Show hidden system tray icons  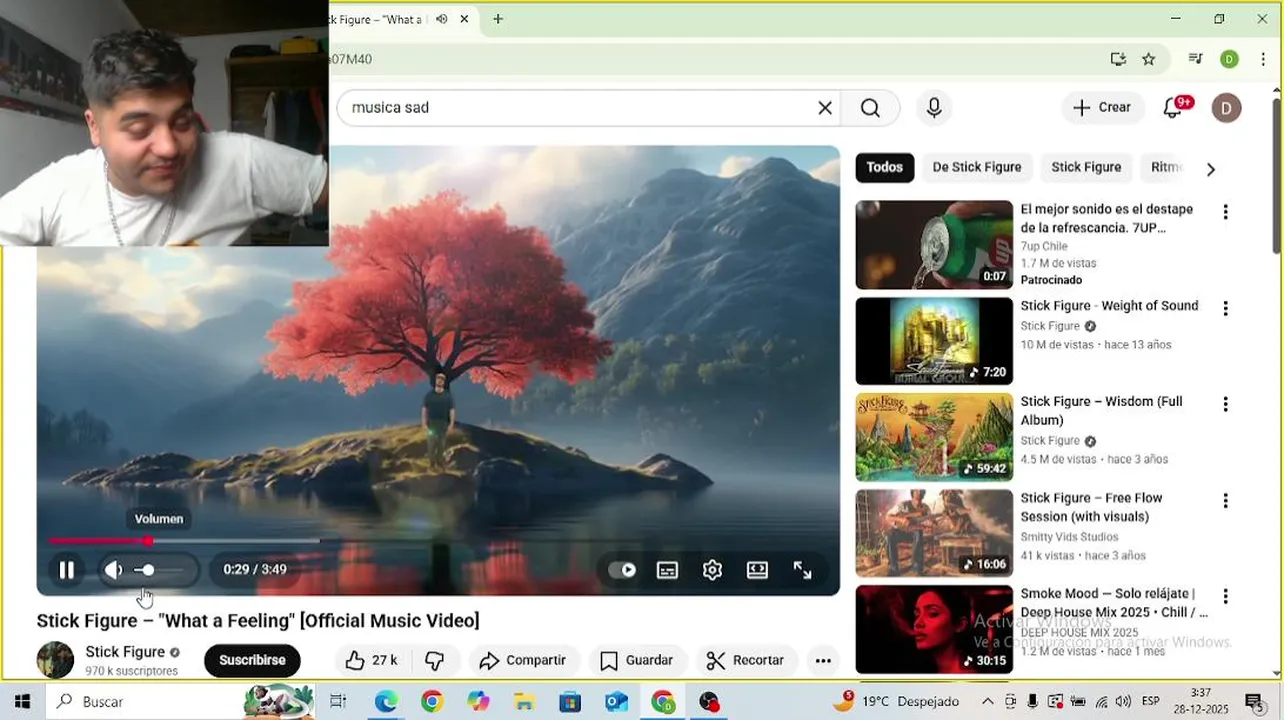coord(988,702)
